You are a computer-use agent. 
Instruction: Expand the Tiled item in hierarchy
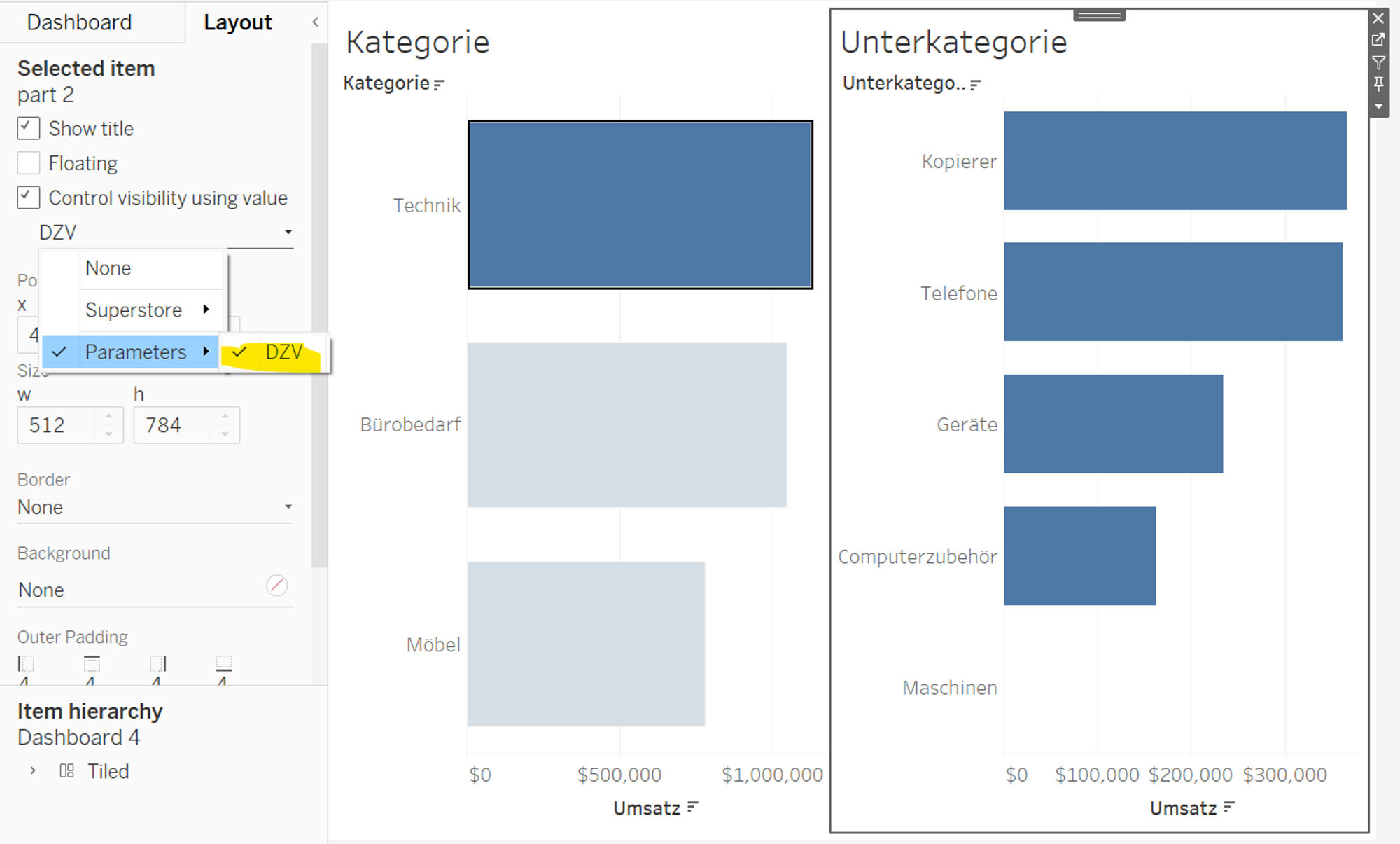click(33, 771)
